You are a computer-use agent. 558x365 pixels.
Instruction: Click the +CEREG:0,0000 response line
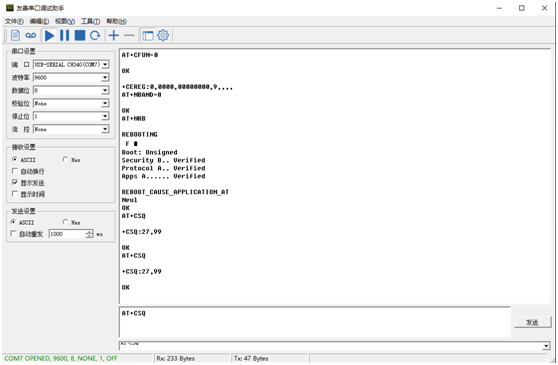tap(177, 87)
